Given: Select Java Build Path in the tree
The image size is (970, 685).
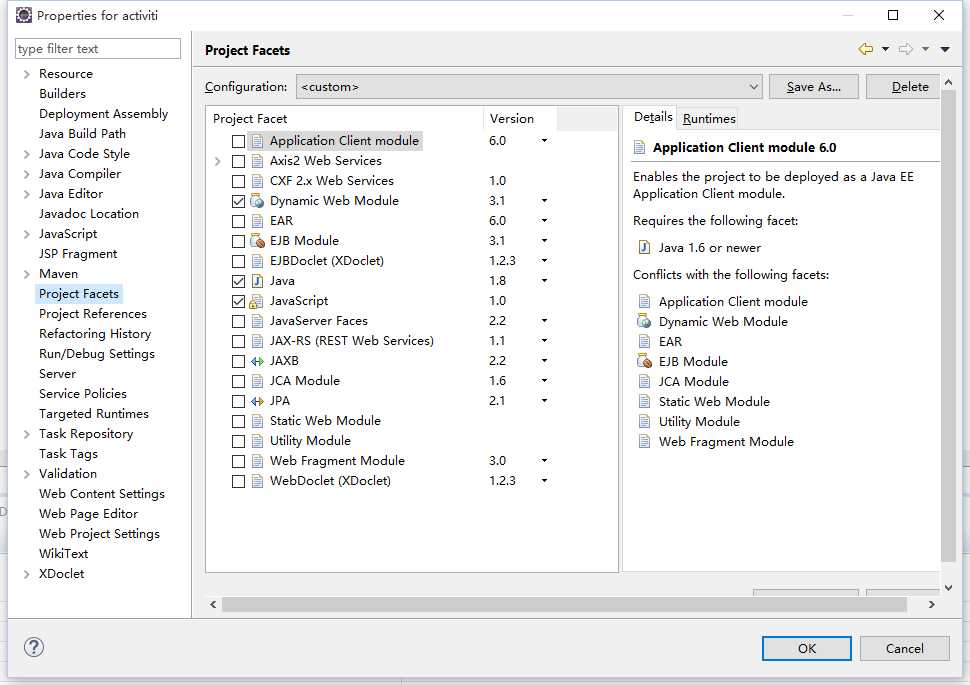Looking at the screenshot, I should pos(82,134).
